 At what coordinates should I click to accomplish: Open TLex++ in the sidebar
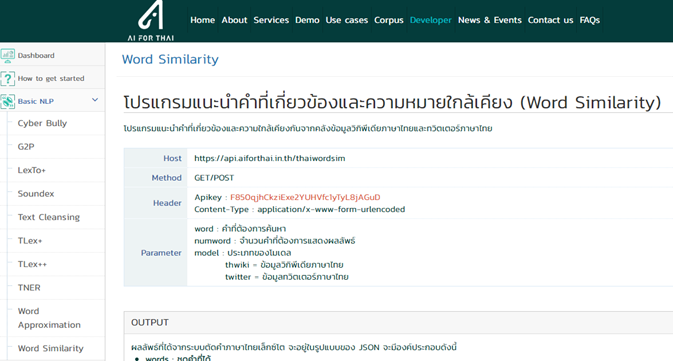tap(32, 264)
